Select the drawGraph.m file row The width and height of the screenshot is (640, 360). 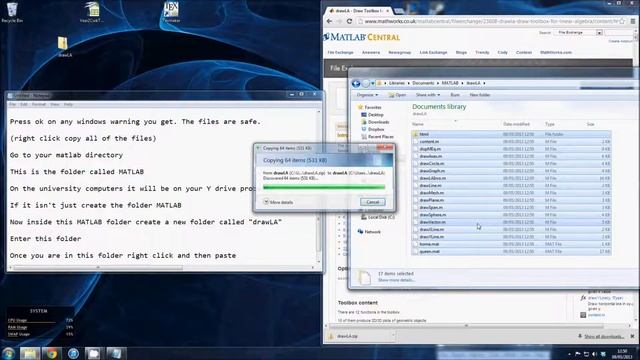coord(511,171)
